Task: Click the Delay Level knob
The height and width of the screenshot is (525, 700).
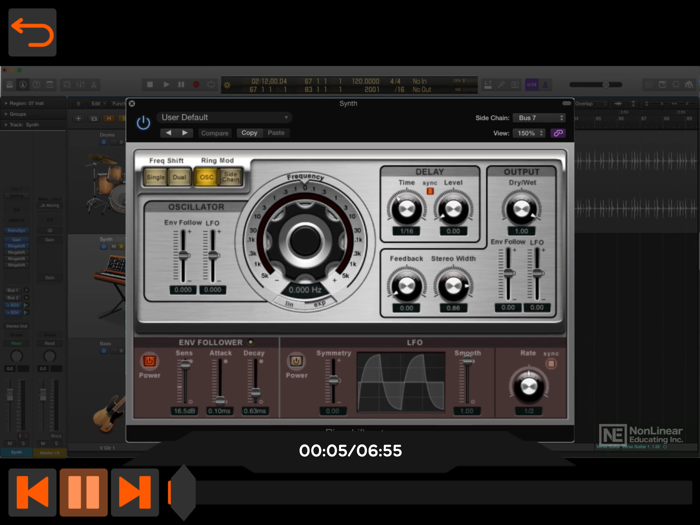Action: tap(453, 208)
